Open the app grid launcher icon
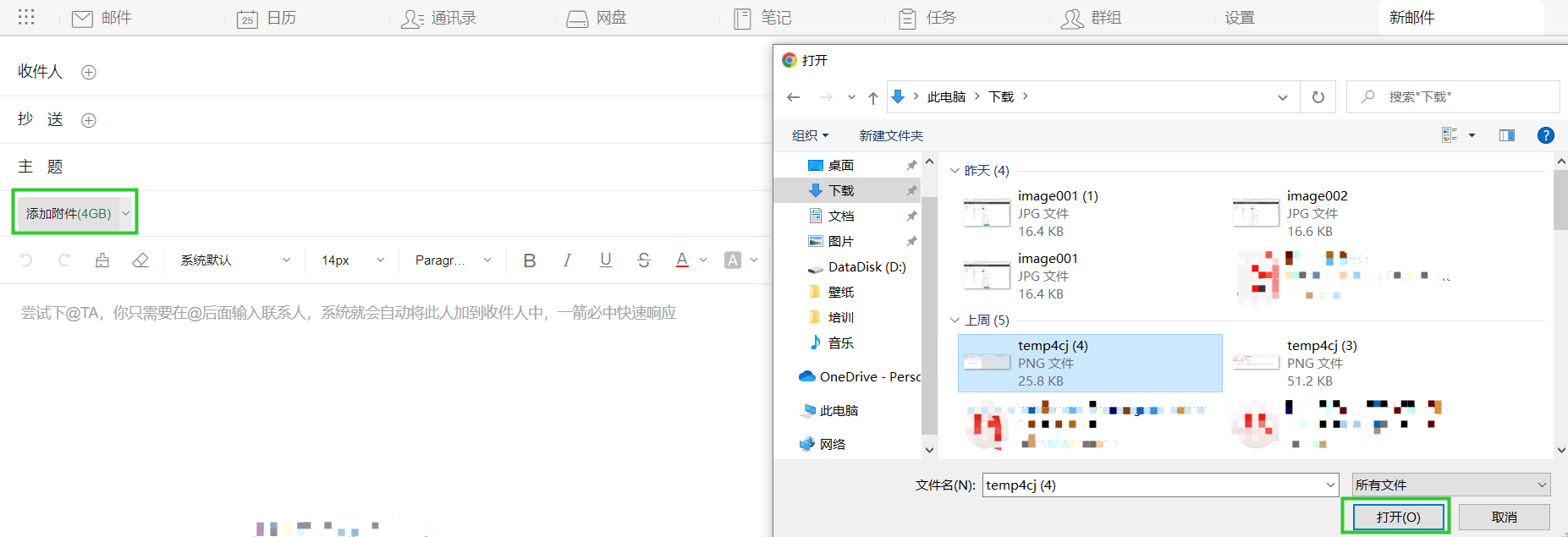The height and width of the screenshot is (537, 1568). (26, 18)
